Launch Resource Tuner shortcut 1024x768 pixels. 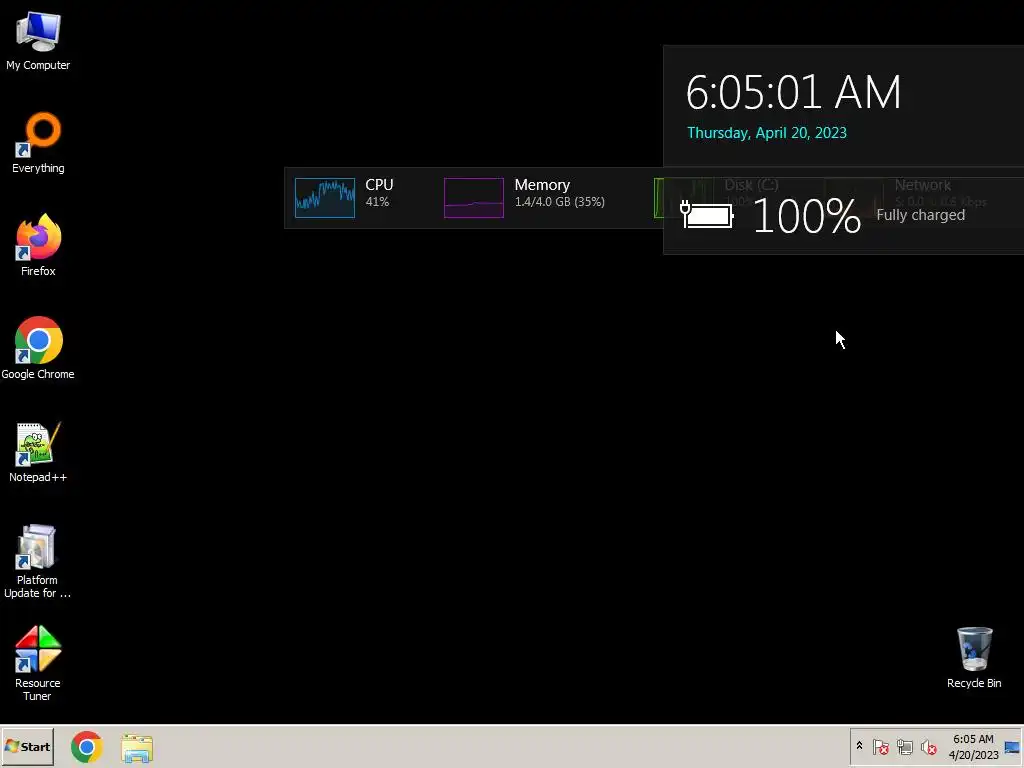tap(38, 664)
